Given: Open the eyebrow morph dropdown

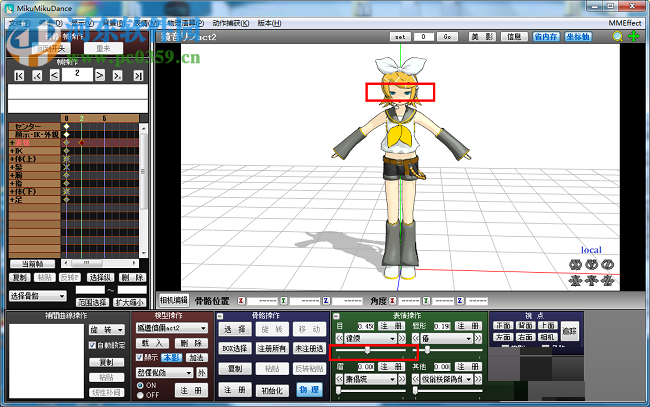Looking at the screenshot, I should coord(370,379).
